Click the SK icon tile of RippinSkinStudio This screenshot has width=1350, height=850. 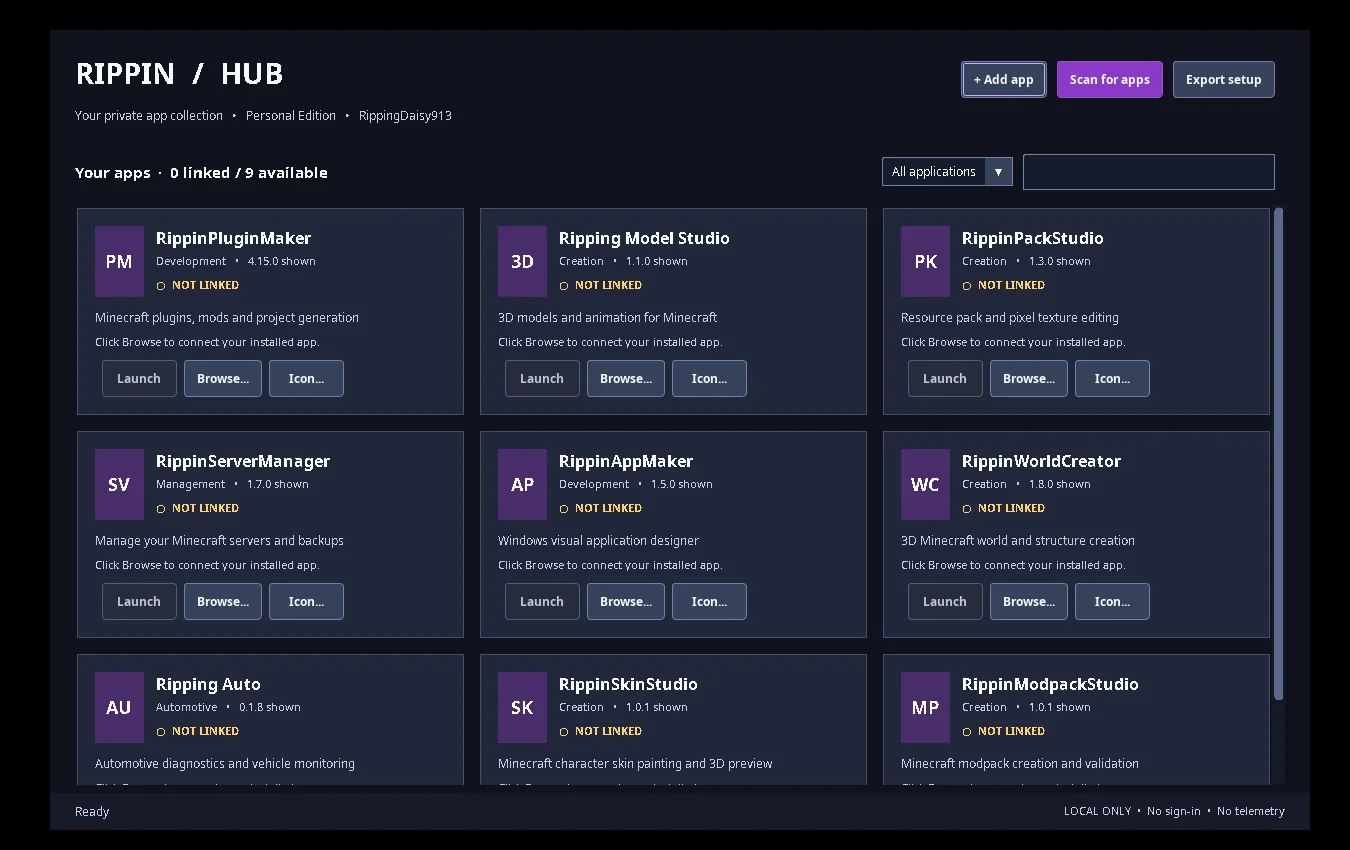[522, 707]
